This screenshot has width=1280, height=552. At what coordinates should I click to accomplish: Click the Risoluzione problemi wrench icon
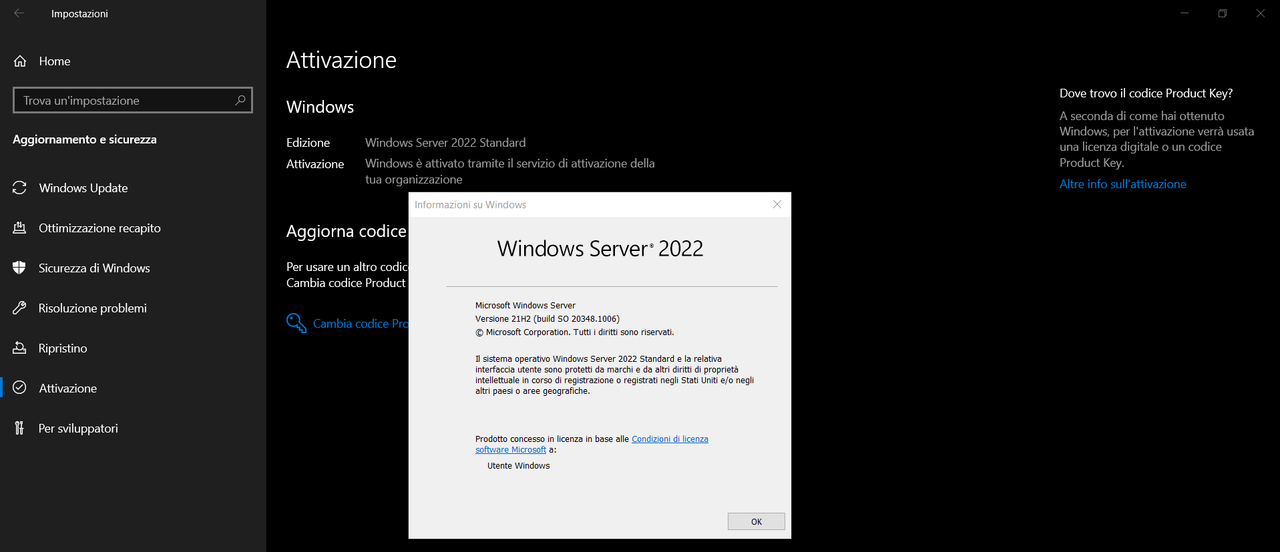19,308
